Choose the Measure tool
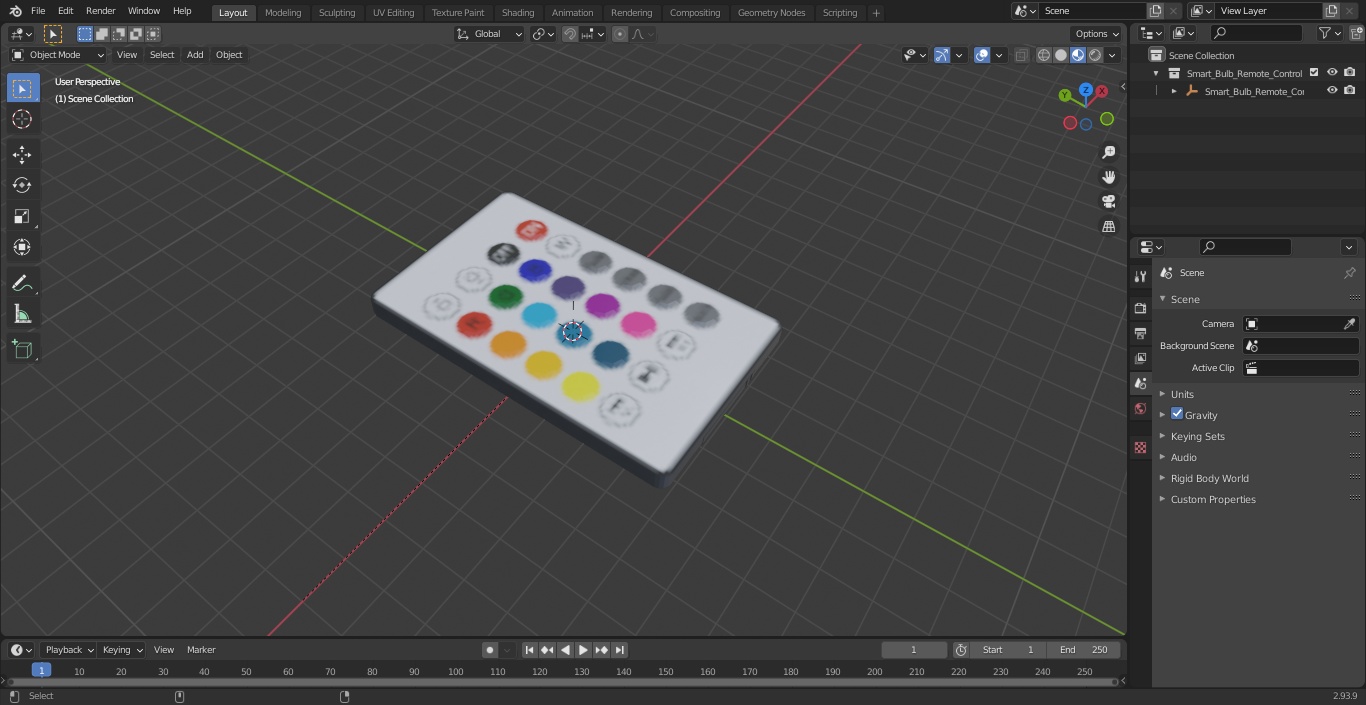Screen dimensions: 1366x705 (22, 315)
